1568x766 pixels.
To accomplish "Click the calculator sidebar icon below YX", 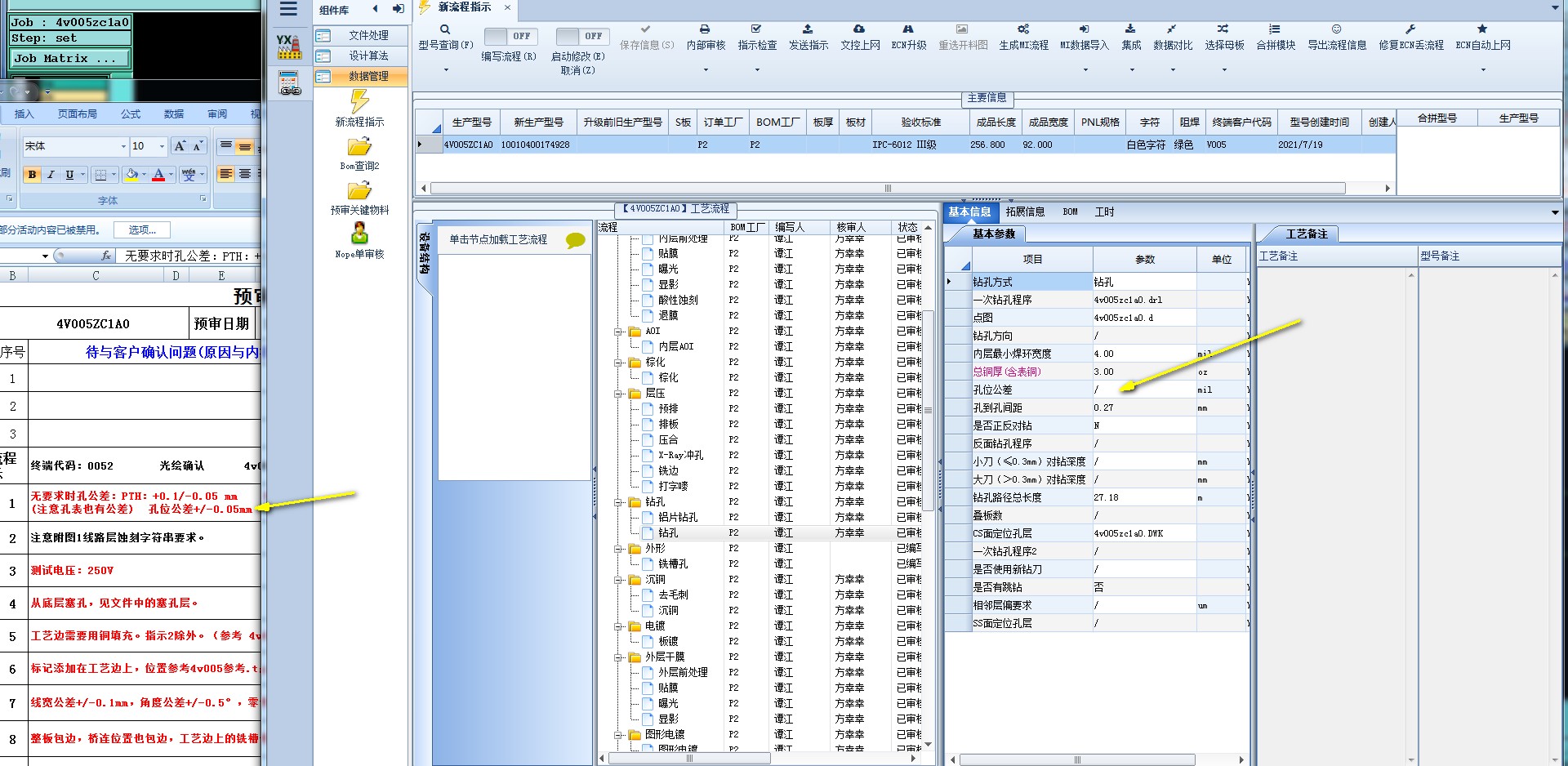I will [x=289, y=82].
